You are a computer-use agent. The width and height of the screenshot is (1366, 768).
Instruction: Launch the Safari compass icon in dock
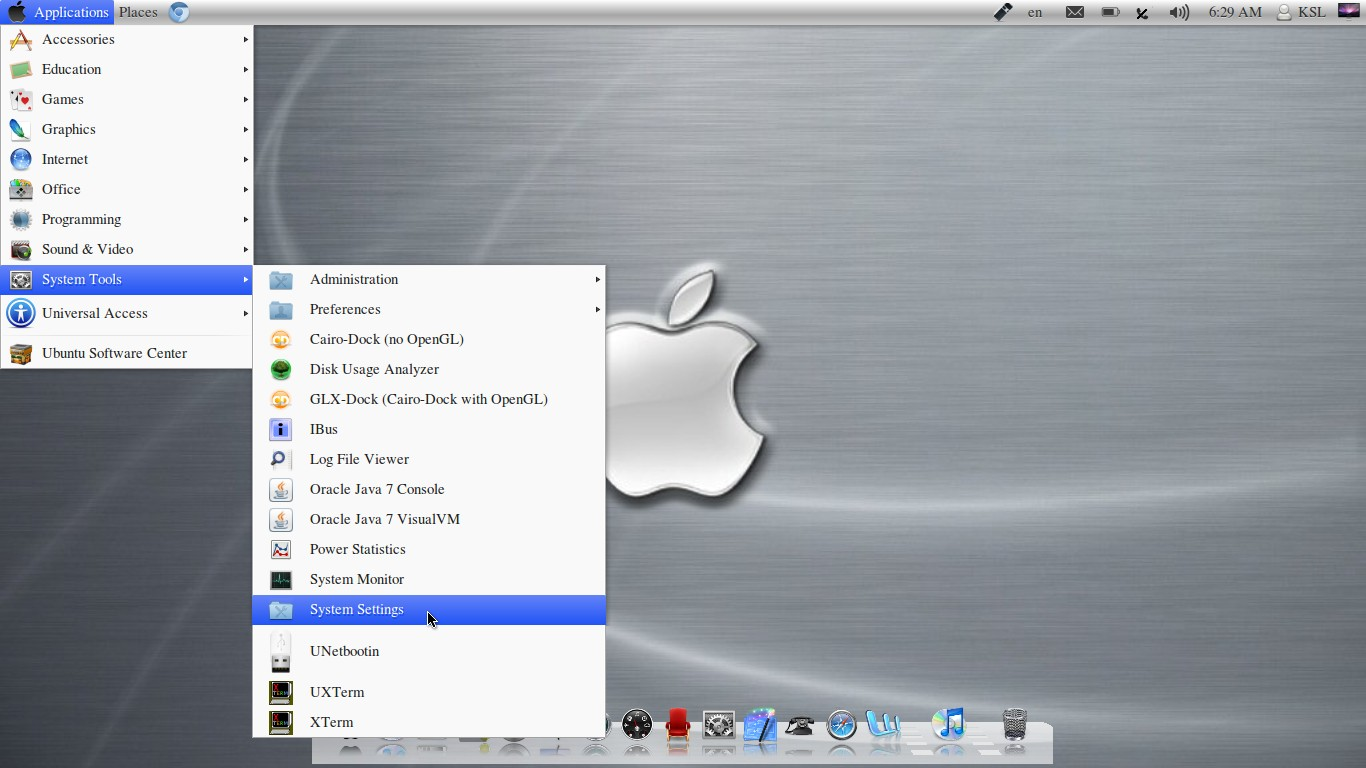pyautogui.click(x=842, y=725)
